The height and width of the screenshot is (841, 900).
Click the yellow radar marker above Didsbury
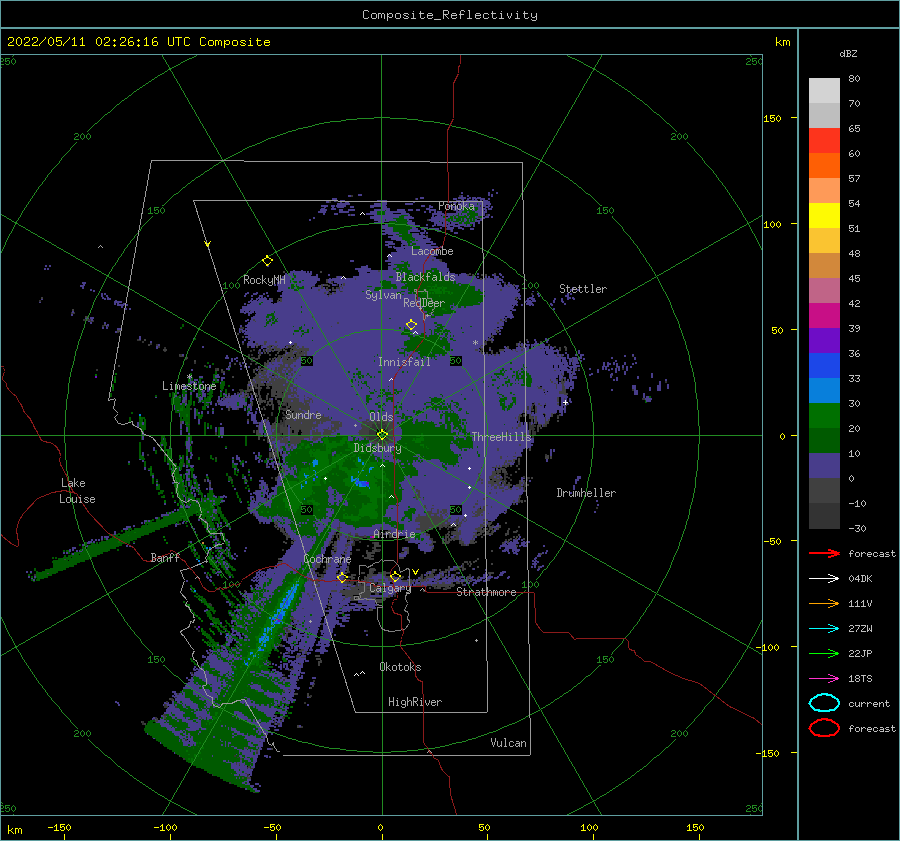point(382,435)
